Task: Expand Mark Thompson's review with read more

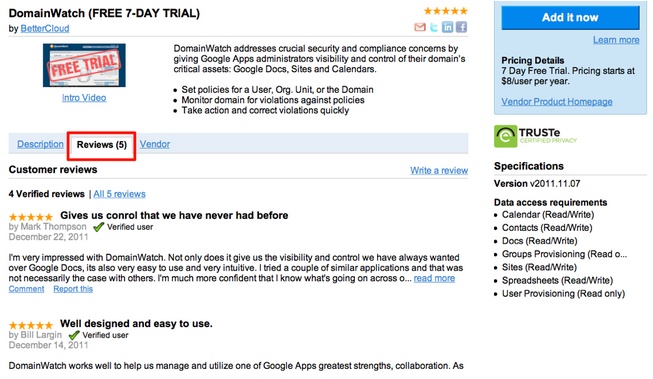Action: [434, 278]
